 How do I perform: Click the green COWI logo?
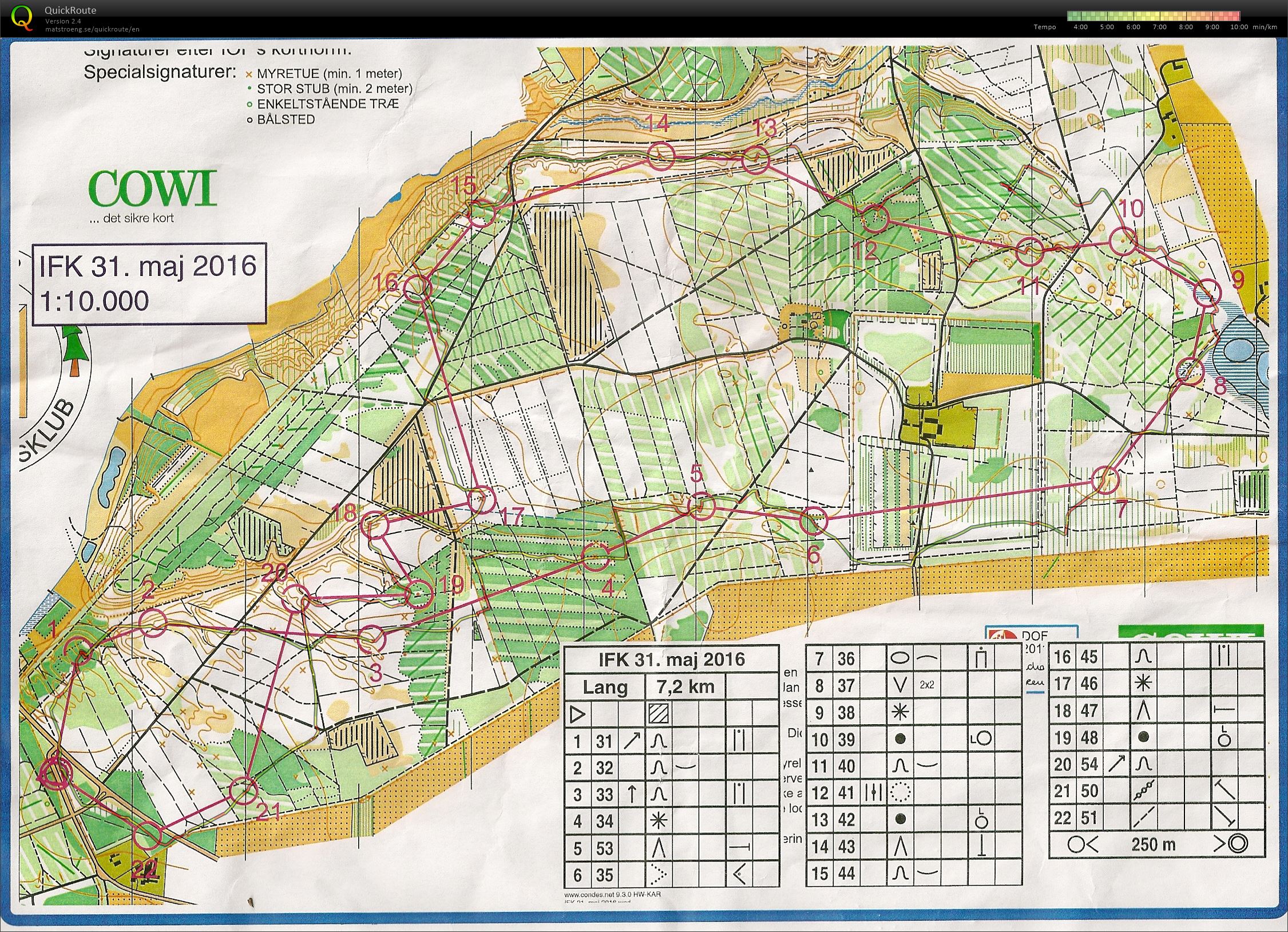pyautogui.click(x=153, y=188)
